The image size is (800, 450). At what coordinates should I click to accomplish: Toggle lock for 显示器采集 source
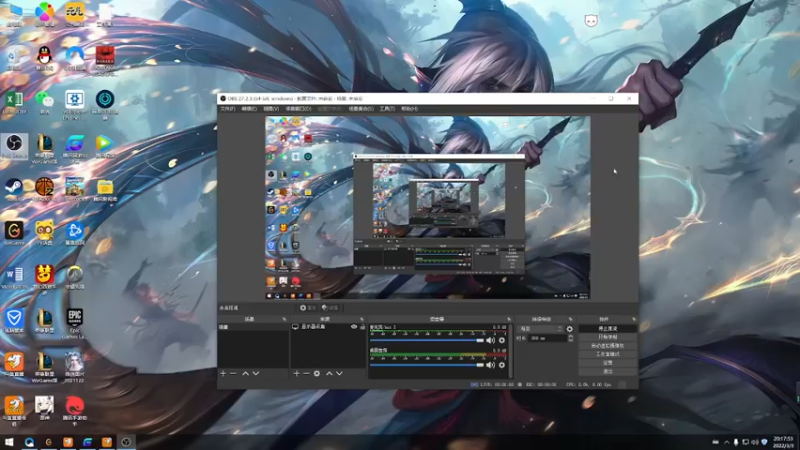coord(362,327)
